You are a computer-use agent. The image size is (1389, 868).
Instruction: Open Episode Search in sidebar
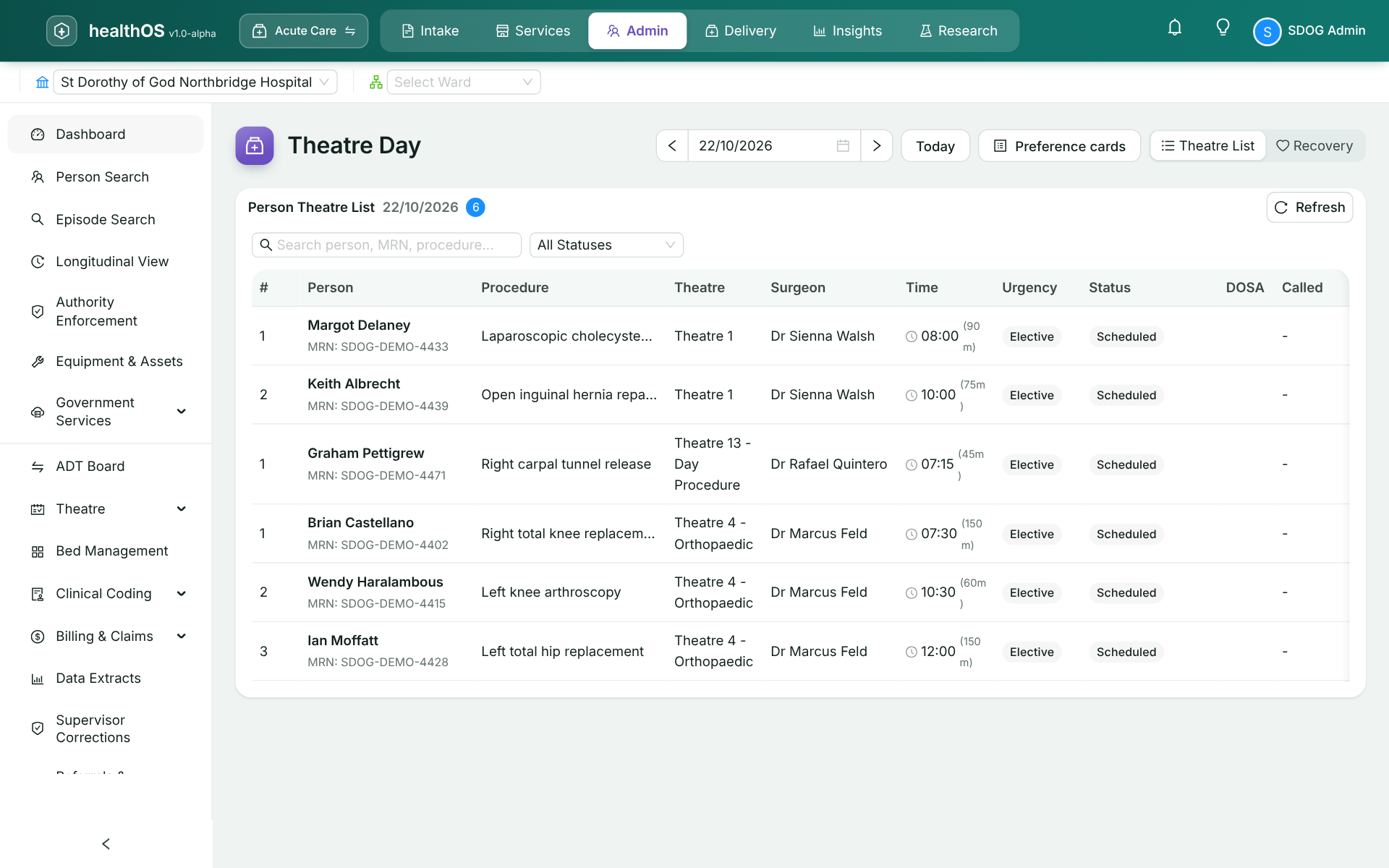coord(106,220)
